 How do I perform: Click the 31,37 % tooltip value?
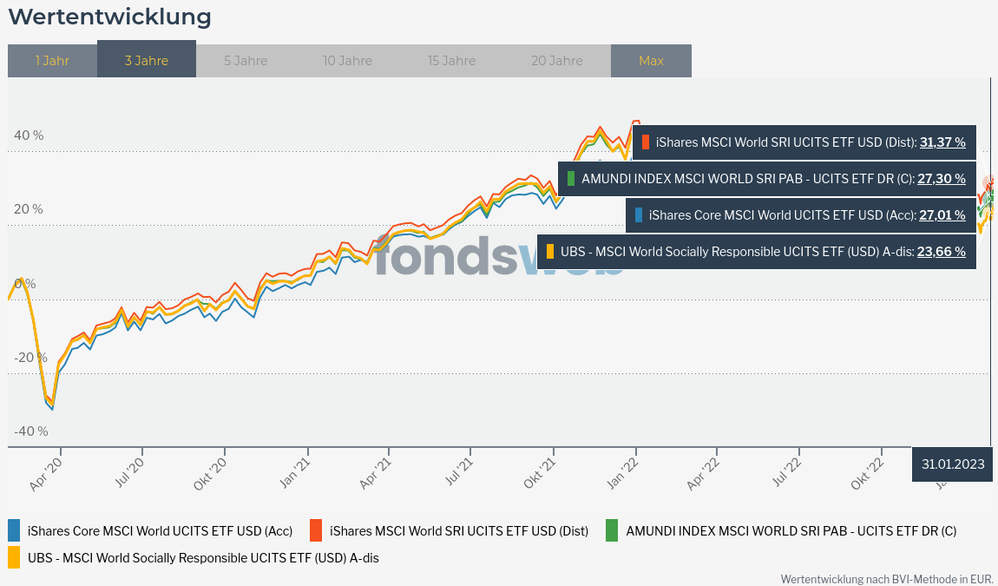pyautogui.click(x=943, y=143)
